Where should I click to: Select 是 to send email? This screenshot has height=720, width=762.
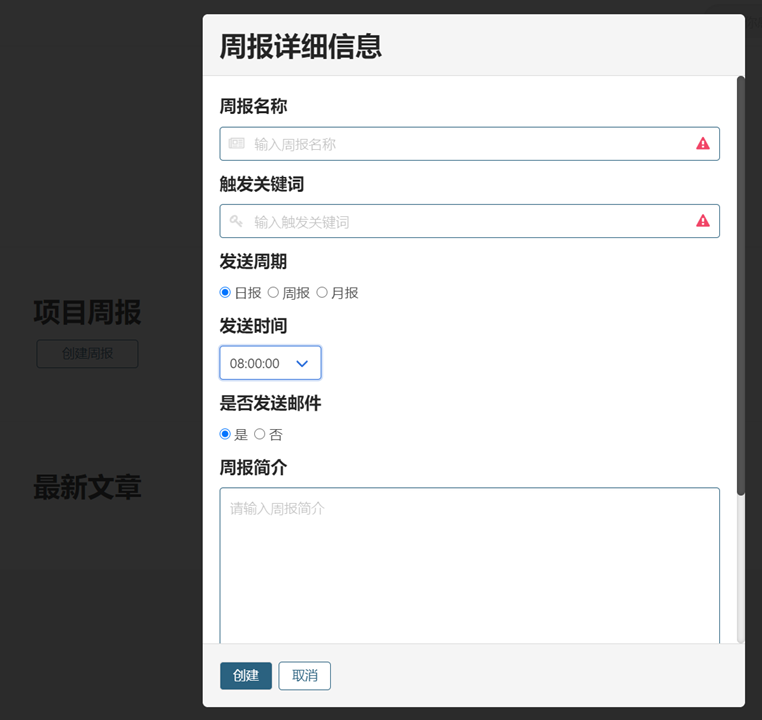225,434
